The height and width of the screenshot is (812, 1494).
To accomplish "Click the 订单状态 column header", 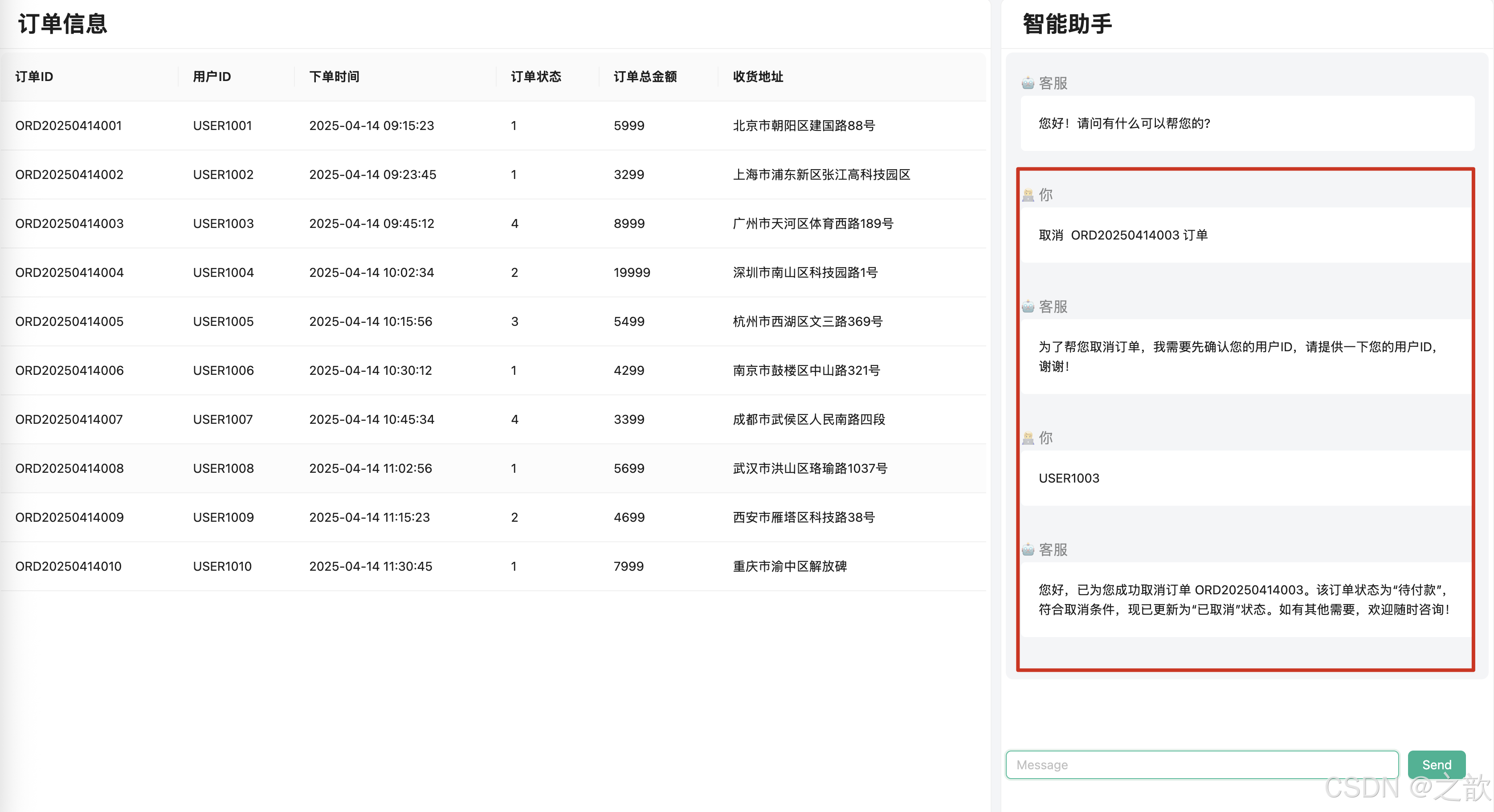I will 535,77.
